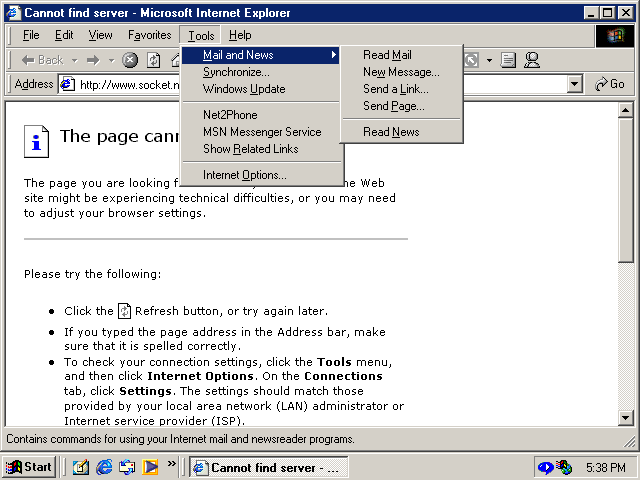
Task: Click the vertical scrollbar up arrow
Action: click(x=625, y=110)
